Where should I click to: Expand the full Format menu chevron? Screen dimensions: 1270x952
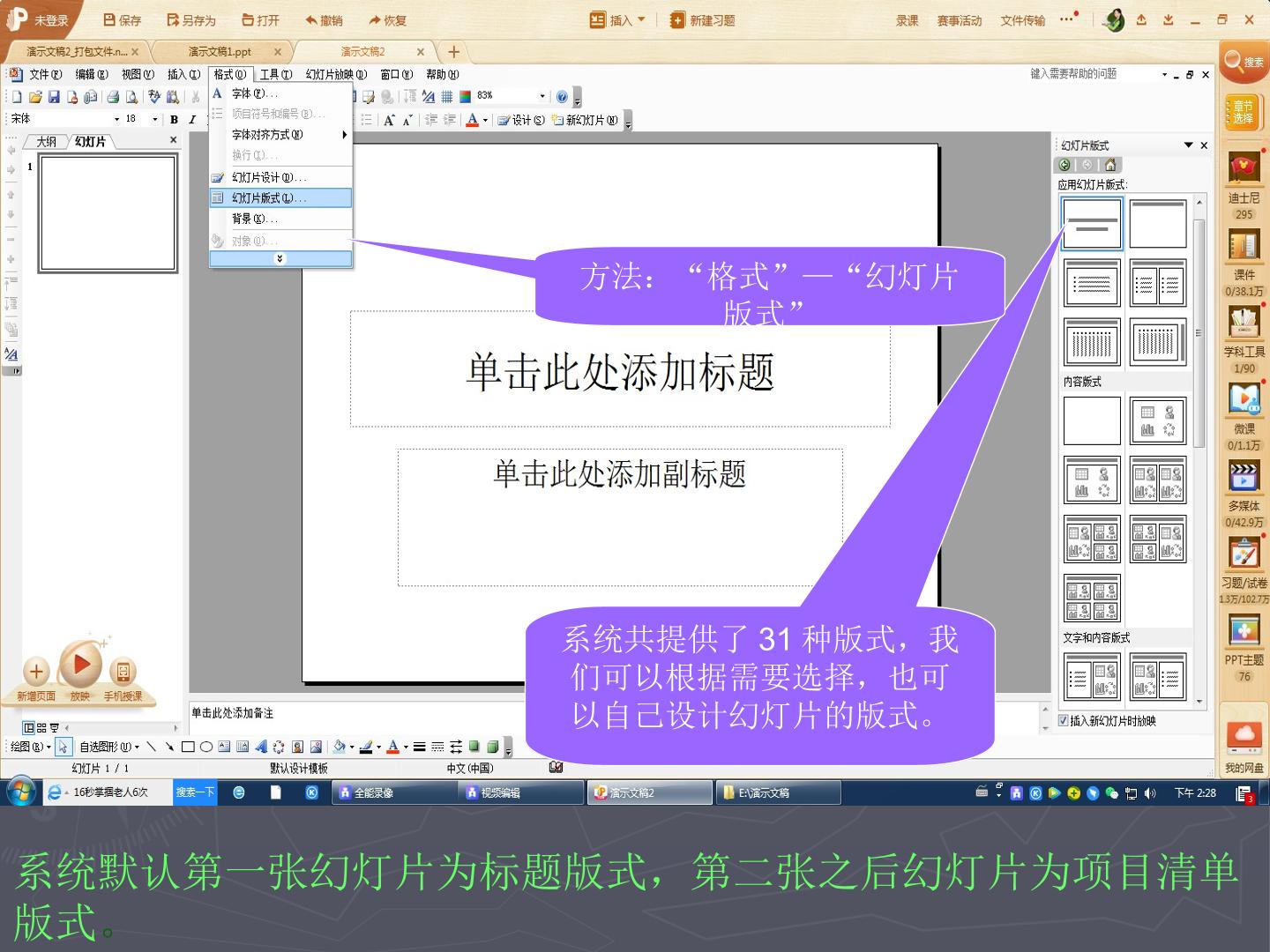pos(280,258)
